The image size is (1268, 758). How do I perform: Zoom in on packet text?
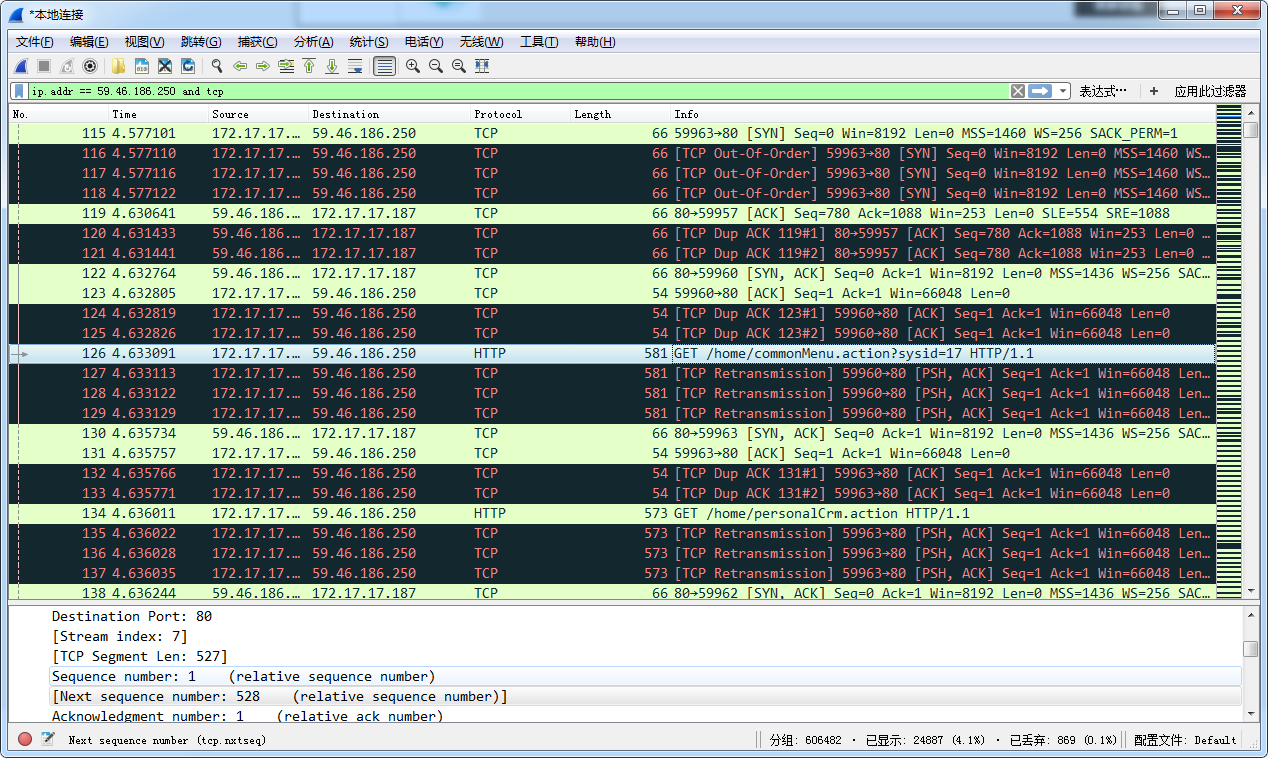[412, 66]
